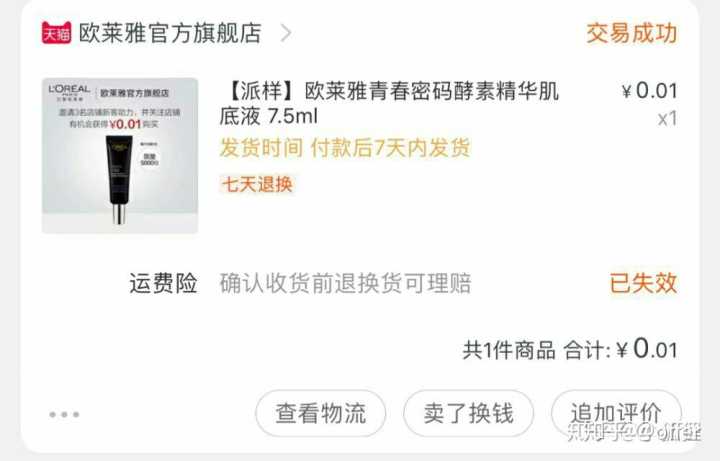Tap the ¥0.01 item price
Image resolution: width=720 pixels, height=461 pixels.
(650, 91)
